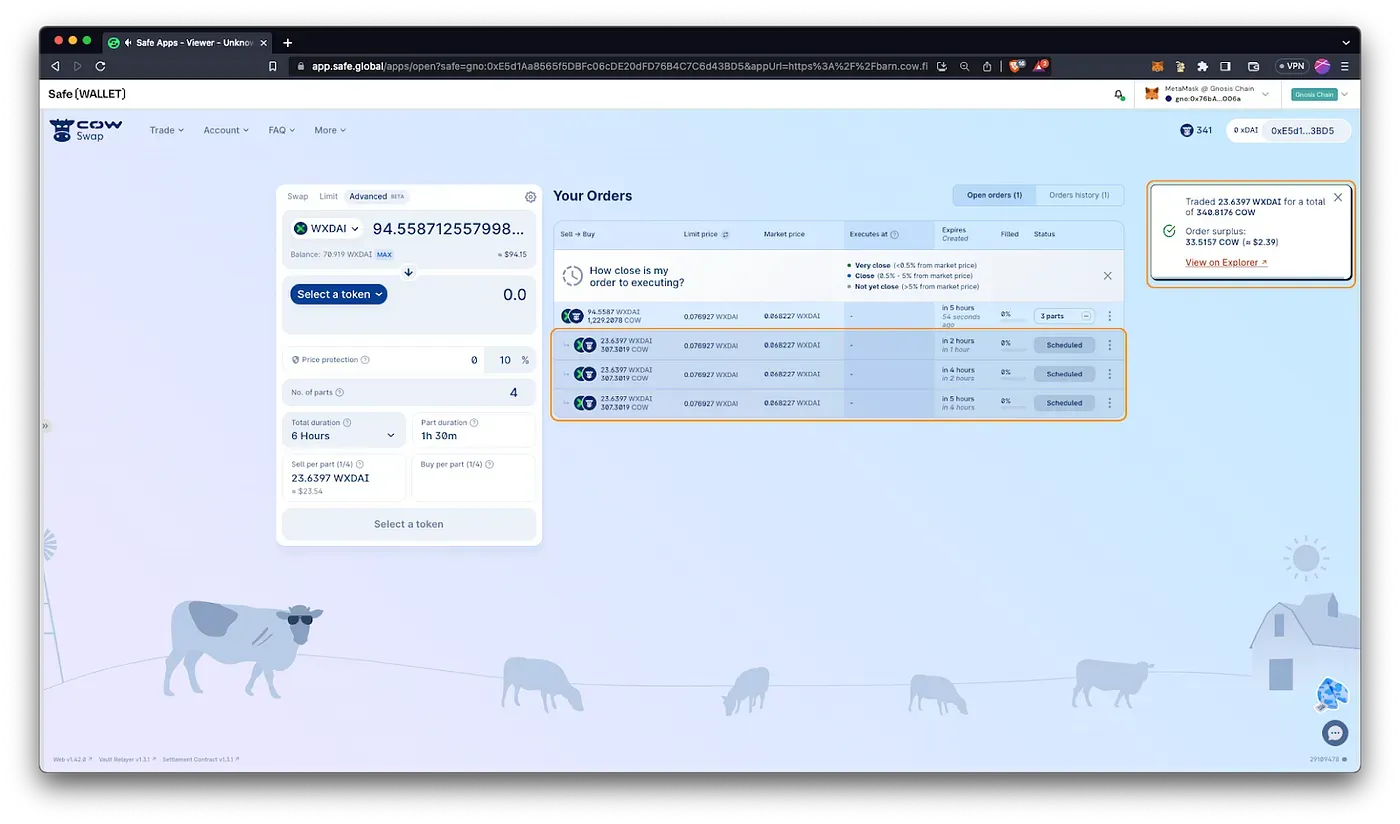
Task: Click the filled progress bar of 3 parts order
Action: [1014, 321]
